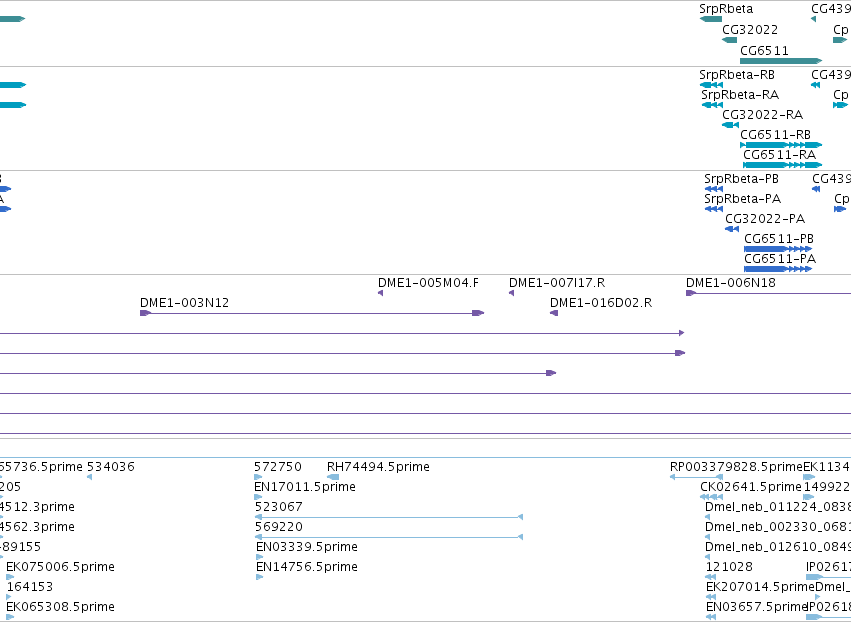
Task: Select the 569220 EST alignment
Action: click(389, 537)
